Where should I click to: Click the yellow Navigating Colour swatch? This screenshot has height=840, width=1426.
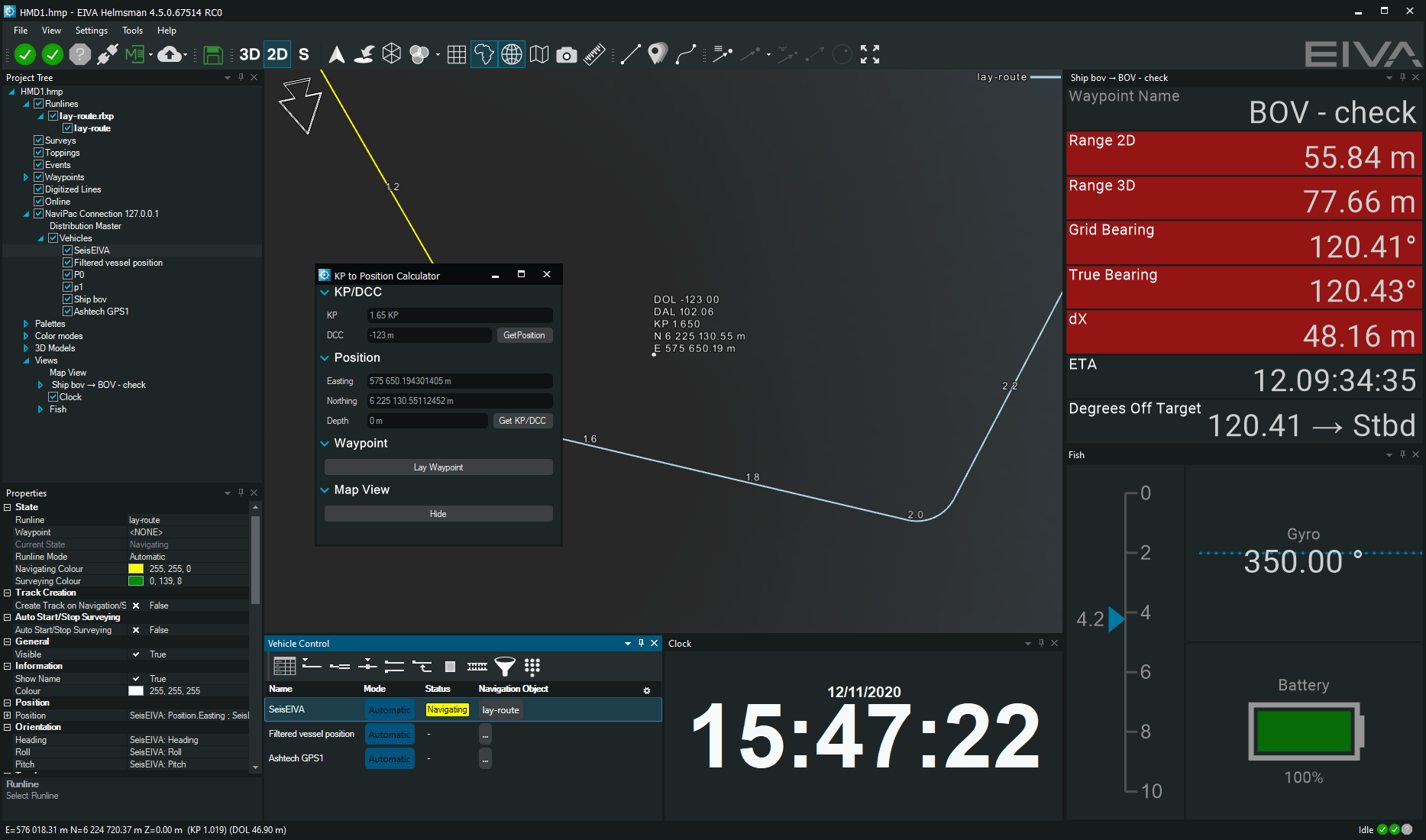pyautogui.click(x=136, y=569)
